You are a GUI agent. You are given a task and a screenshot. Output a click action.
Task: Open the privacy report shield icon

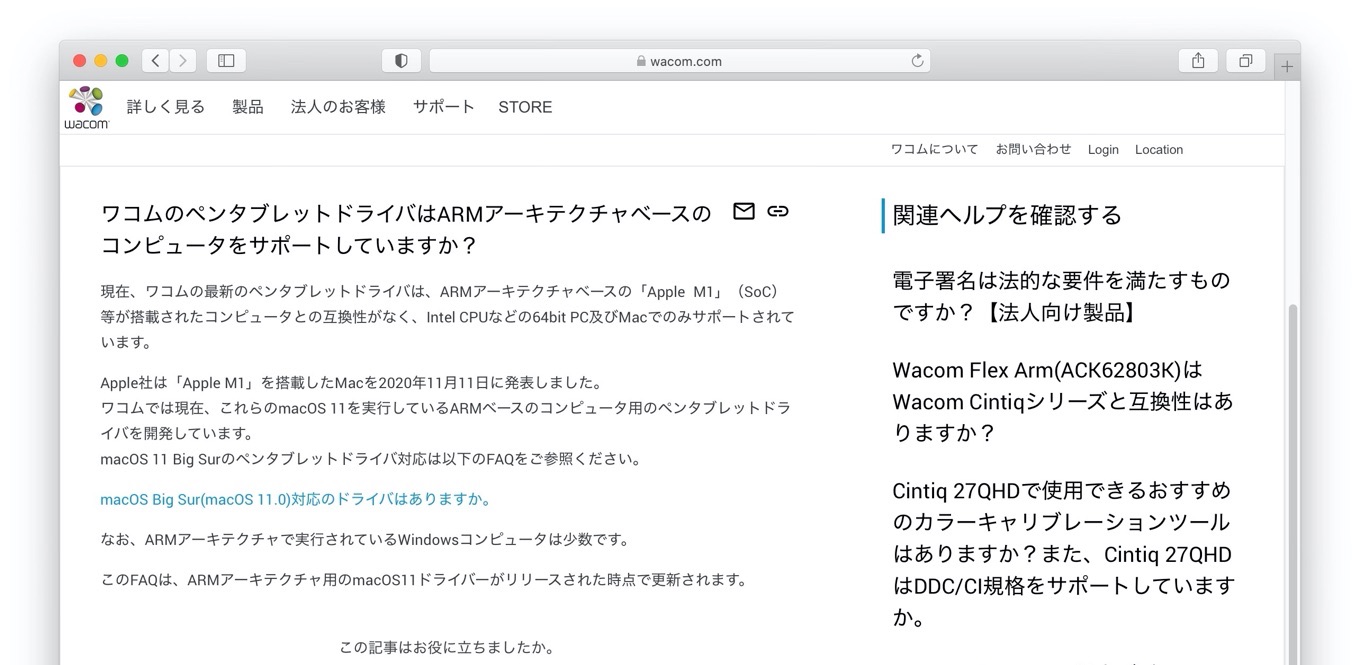pyautogui.click(x=401, y=60)
